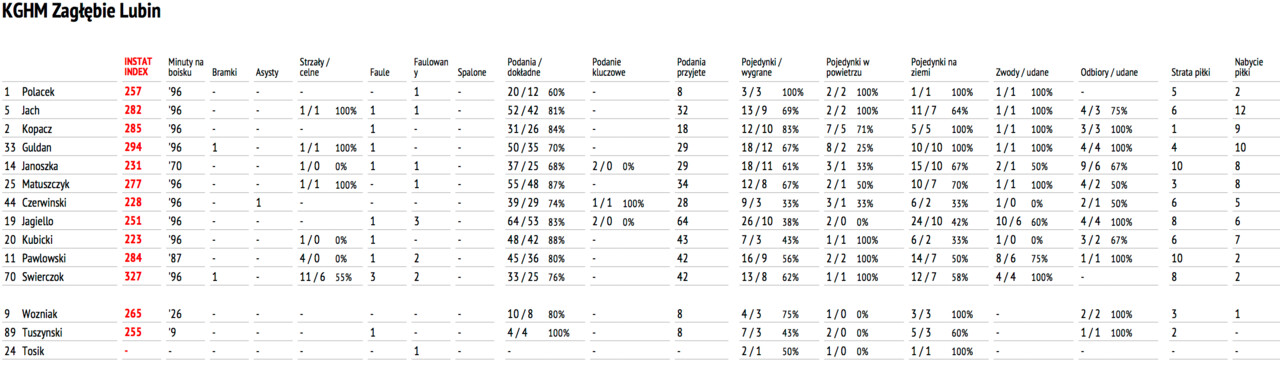Select the KGHM Zagłębie Lubin title
This screenshot has height=366, width=1280.
point(82,13)
